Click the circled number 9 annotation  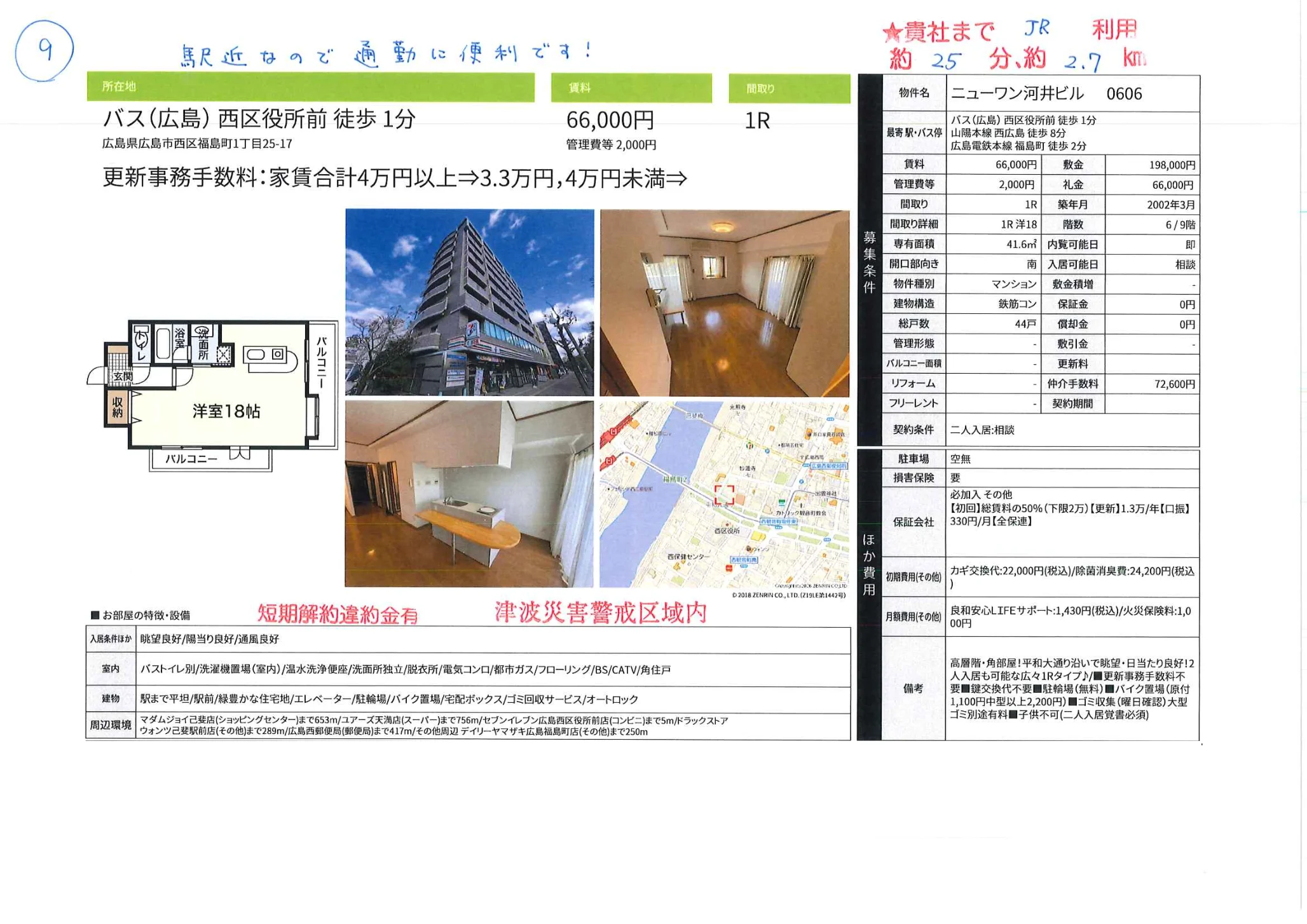(x=44, y=50)
